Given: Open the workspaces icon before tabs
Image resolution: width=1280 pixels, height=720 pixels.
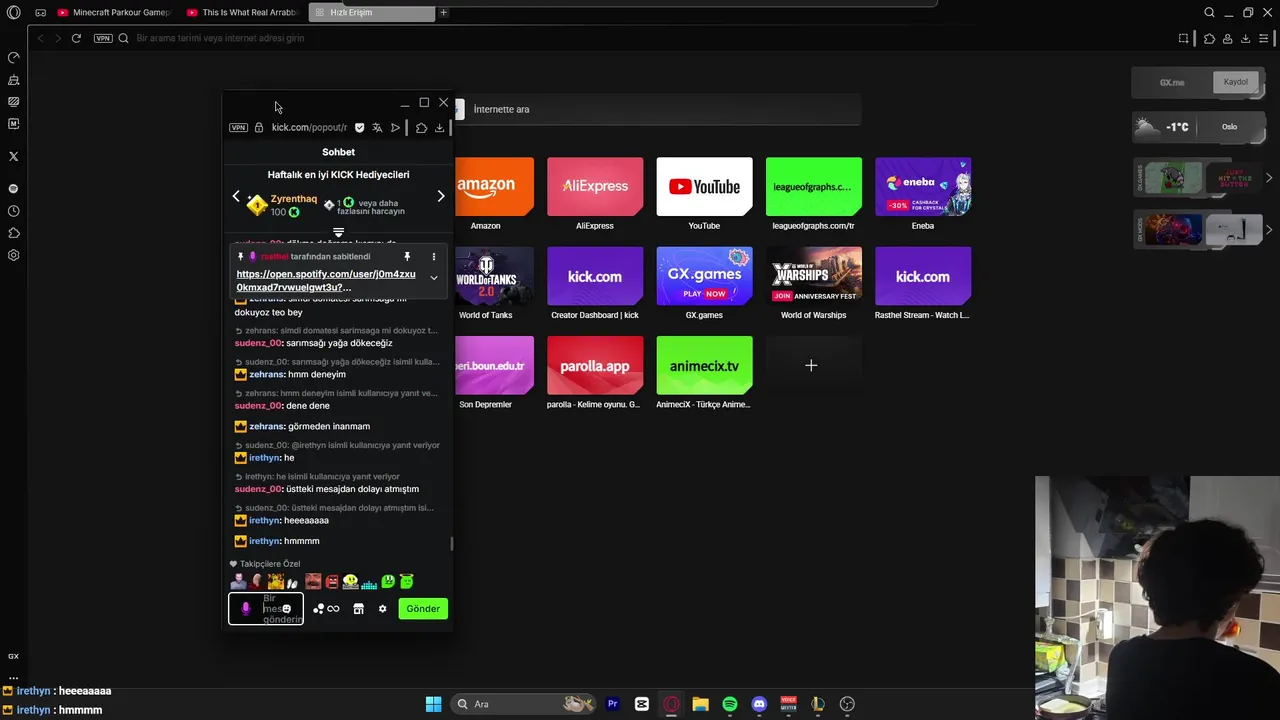Looking at the screenshot, I should [40, 13].
